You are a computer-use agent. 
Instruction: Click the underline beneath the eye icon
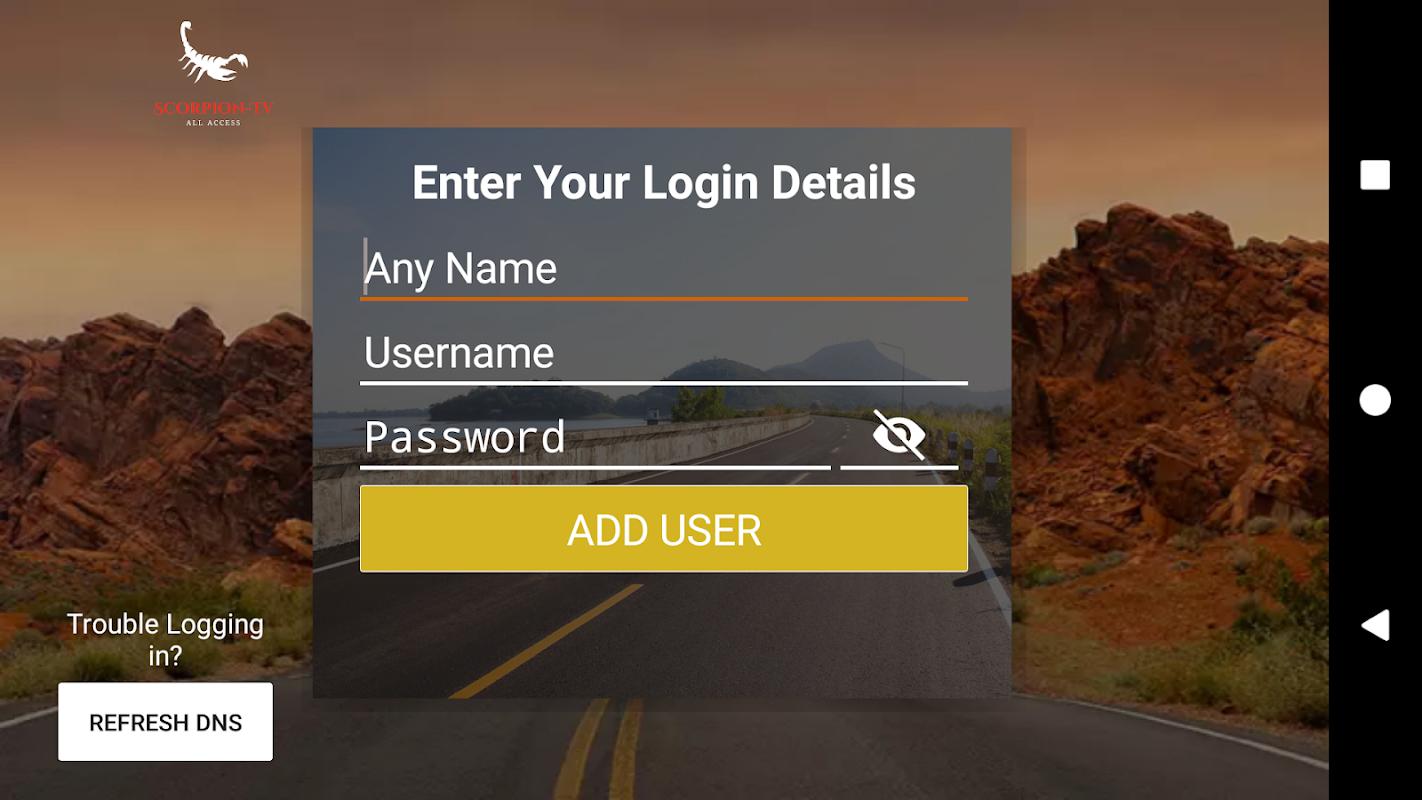(x=899, y=467)
